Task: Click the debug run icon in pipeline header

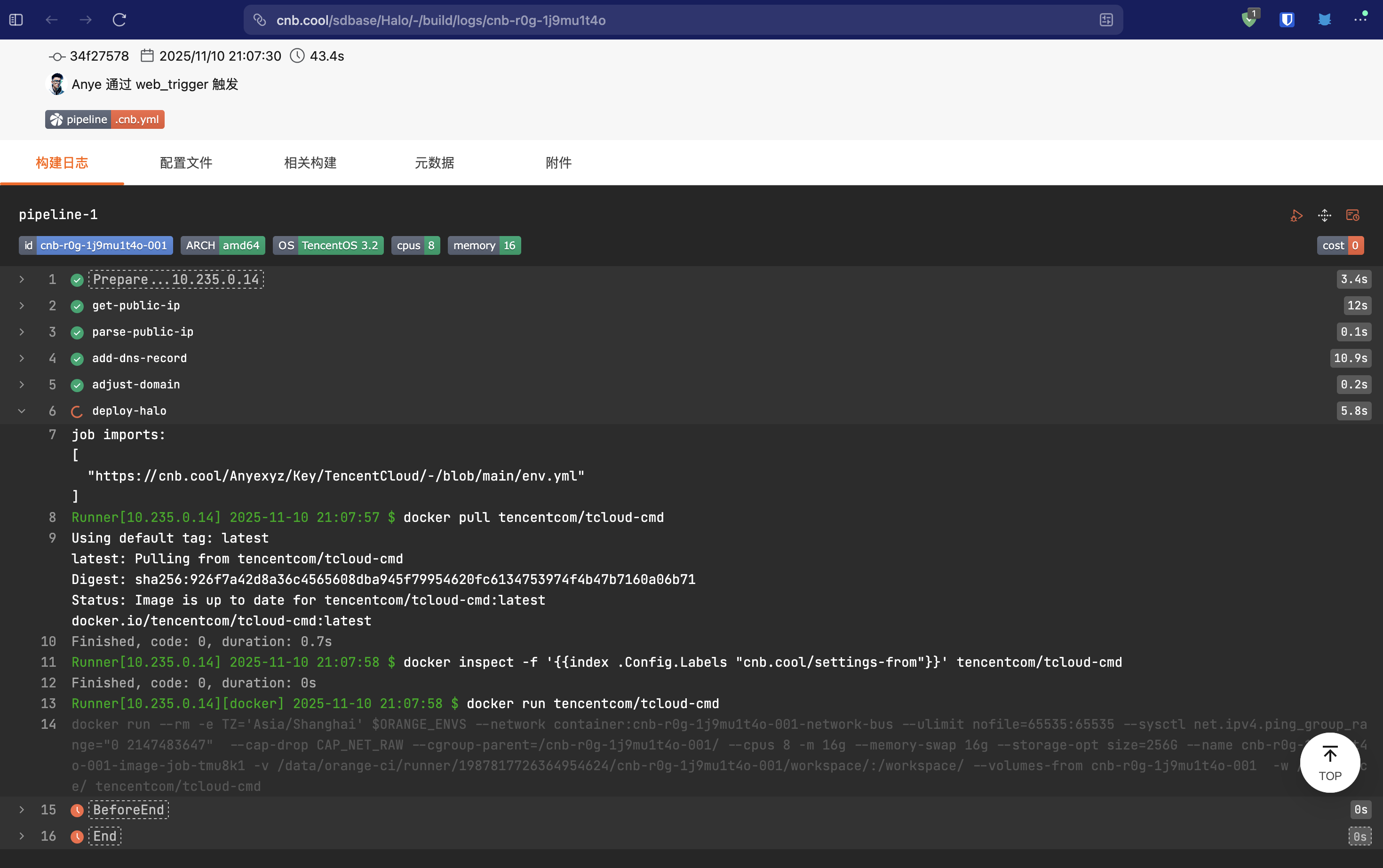Action: tap(1296, 215)
